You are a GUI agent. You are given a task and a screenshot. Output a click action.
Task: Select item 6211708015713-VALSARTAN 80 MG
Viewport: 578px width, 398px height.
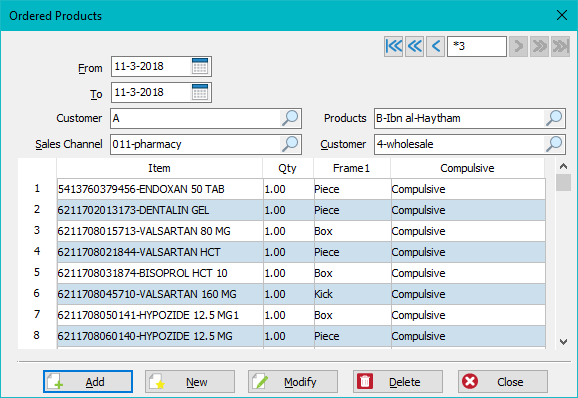(x=160, y=231)
